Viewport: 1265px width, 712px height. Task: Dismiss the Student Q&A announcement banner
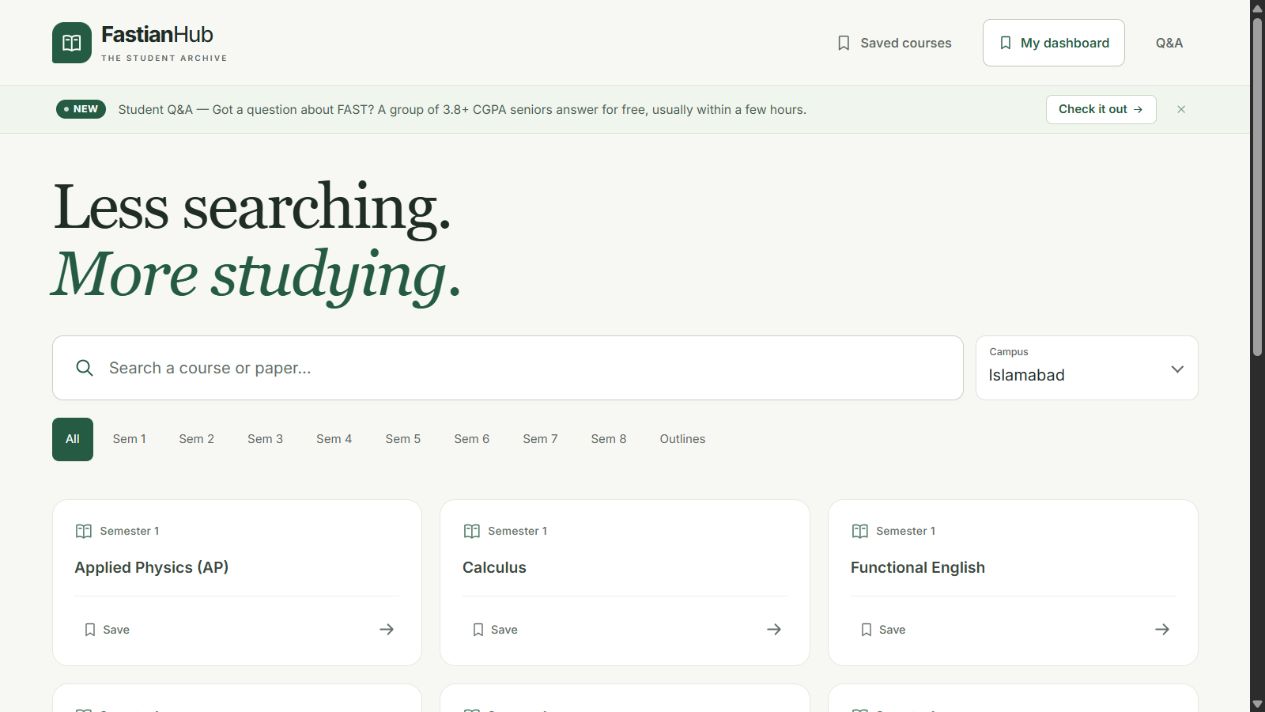1181,109
